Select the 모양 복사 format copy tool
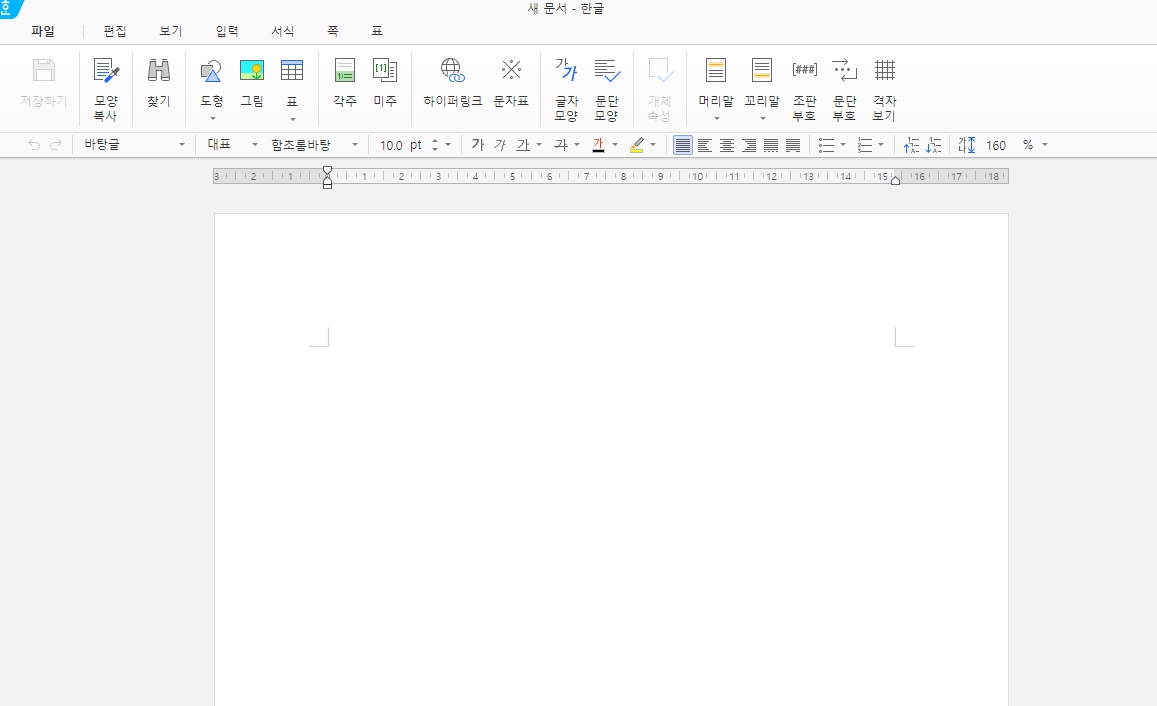1157x706 pixels. (x=106, y=89)
